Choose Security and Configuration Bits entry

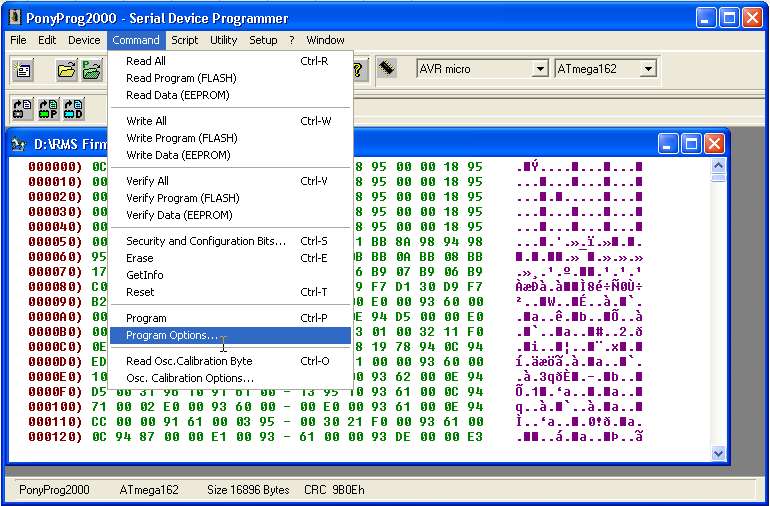[205, 241]
